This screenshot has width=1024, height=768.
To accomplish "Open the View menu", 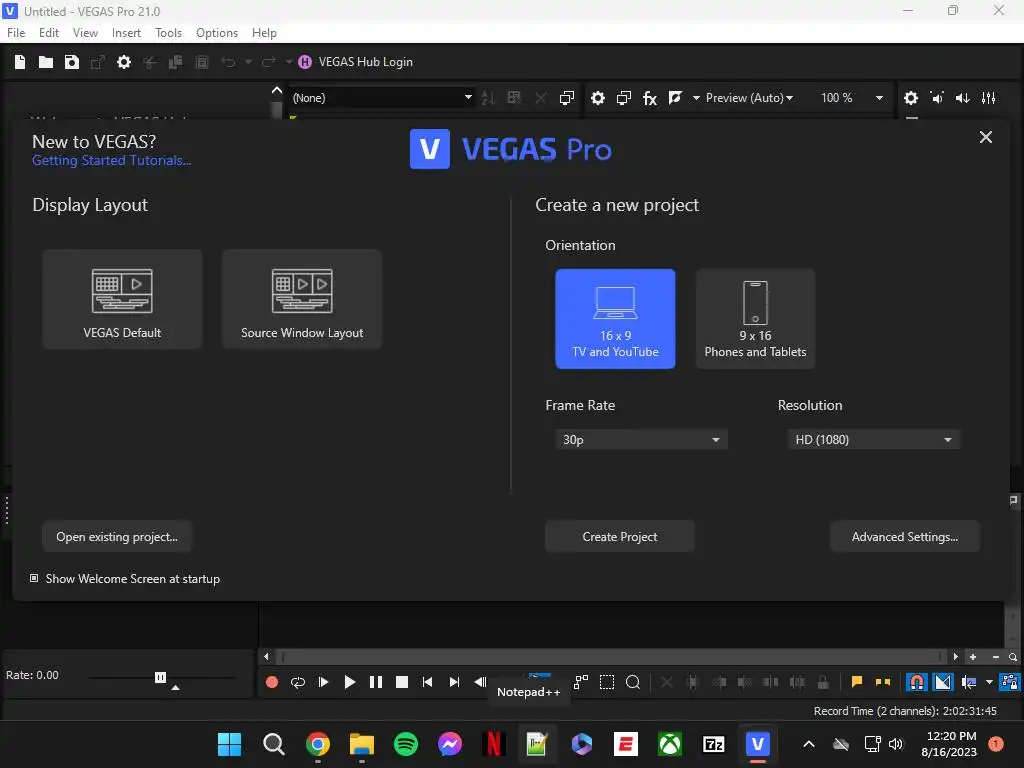I will click(x=85, y=33).
